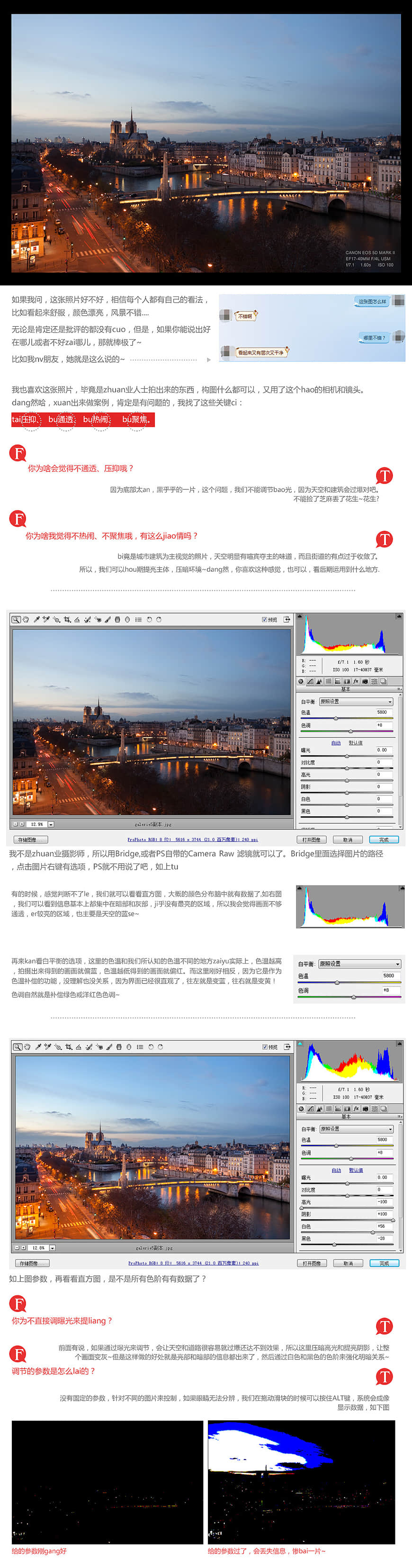
Task: Click the 阴影 slider set to +100
Action: (x=347, y=1220)
